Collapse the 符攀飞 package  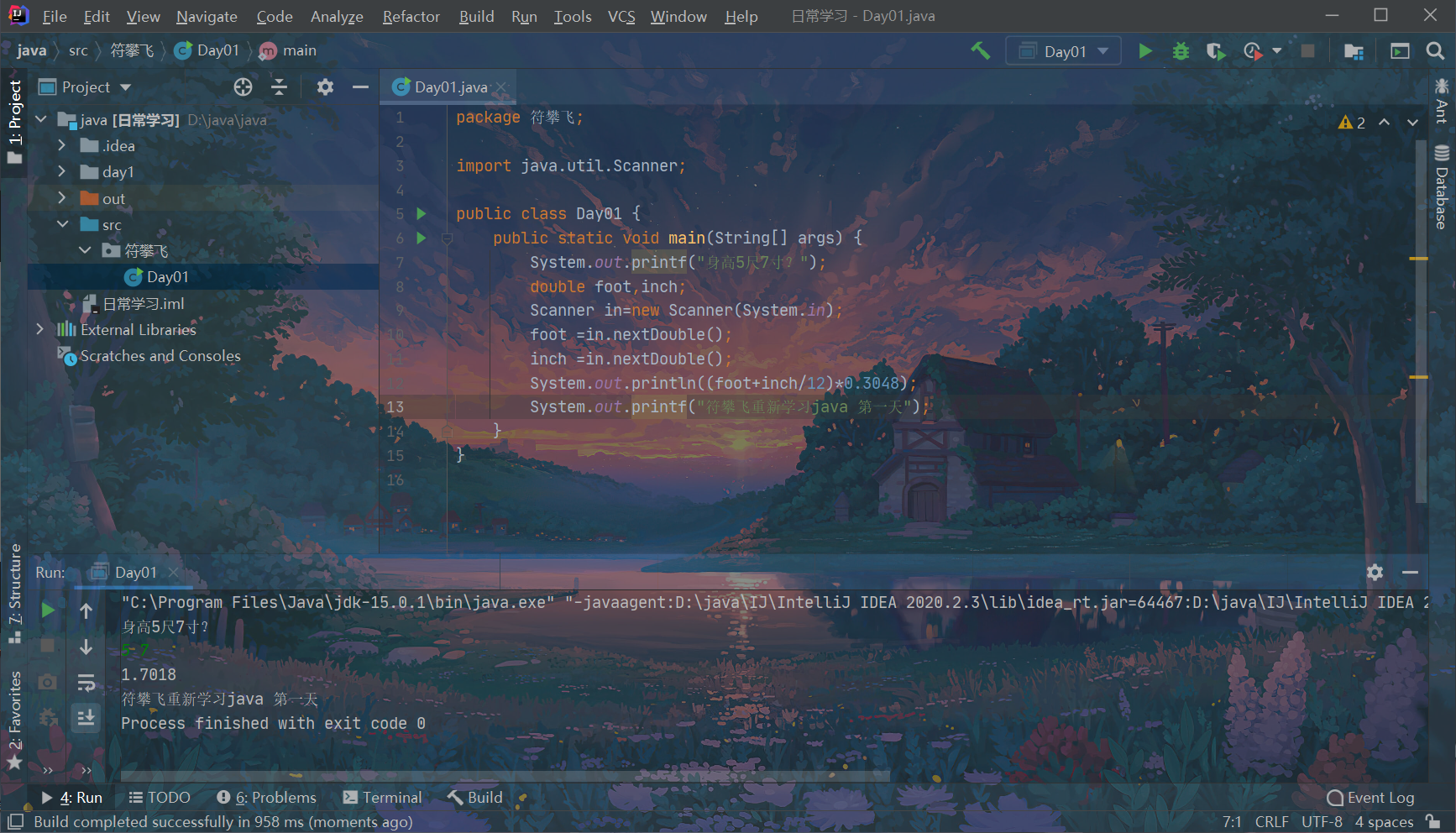tap(85, 250)
